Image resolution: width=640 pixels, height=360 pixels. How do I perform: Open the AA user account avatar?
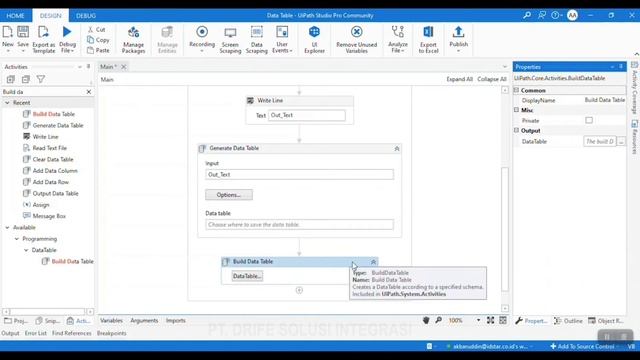click(x=572, y=16)
